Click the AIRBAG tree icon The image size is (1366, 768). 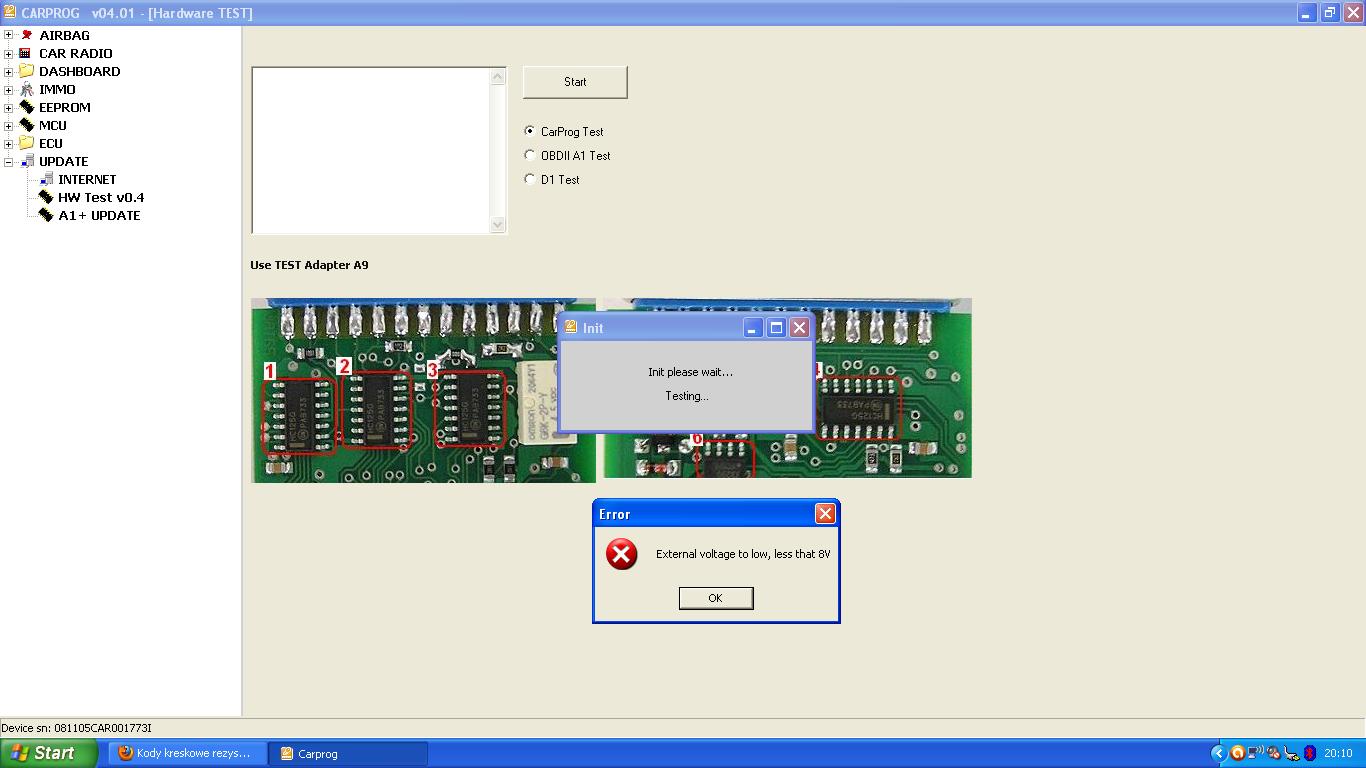click(x=26, y=35)
